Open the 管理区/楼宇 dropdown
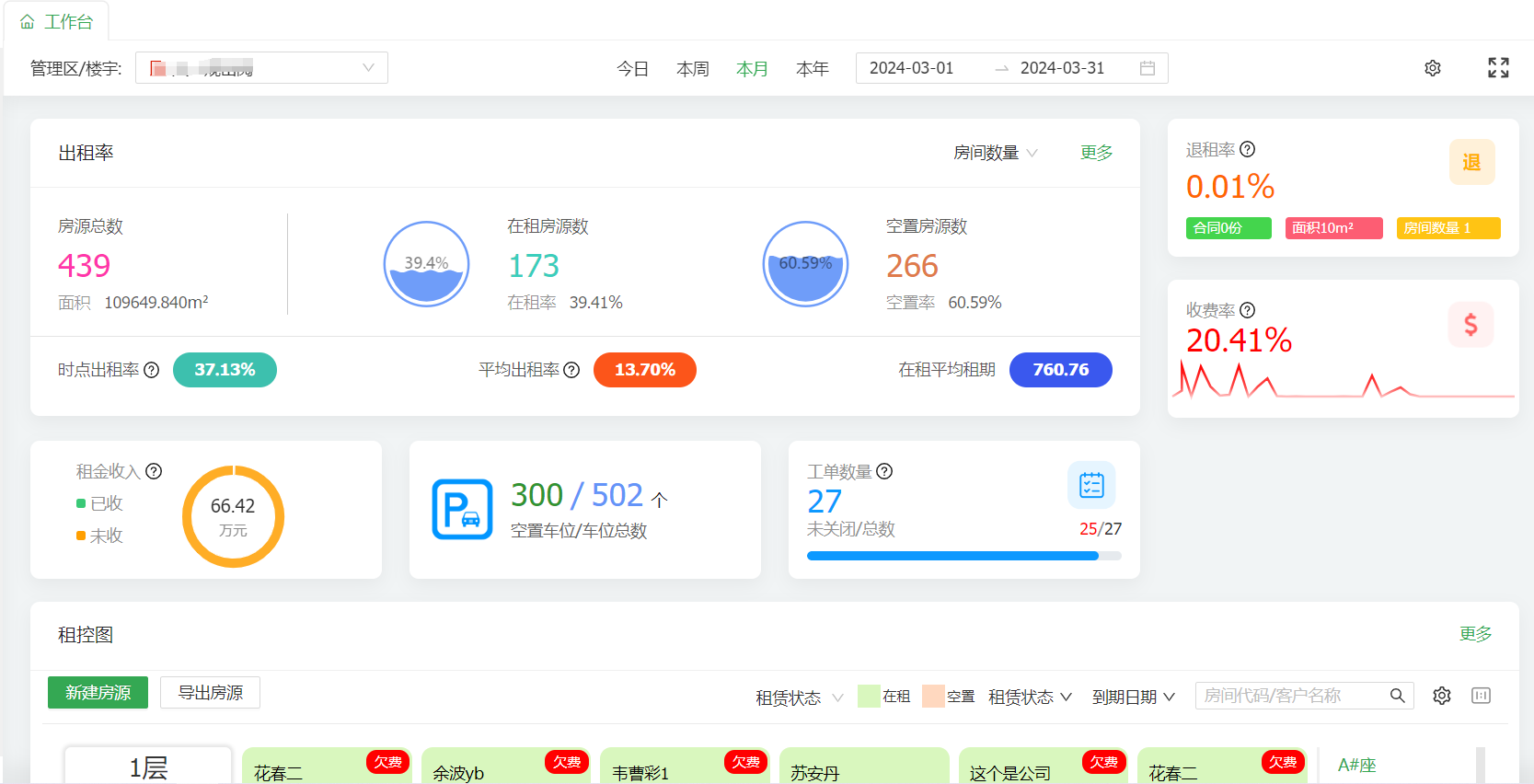This screenshot has height=784, width=1534. tap(261, 68)
